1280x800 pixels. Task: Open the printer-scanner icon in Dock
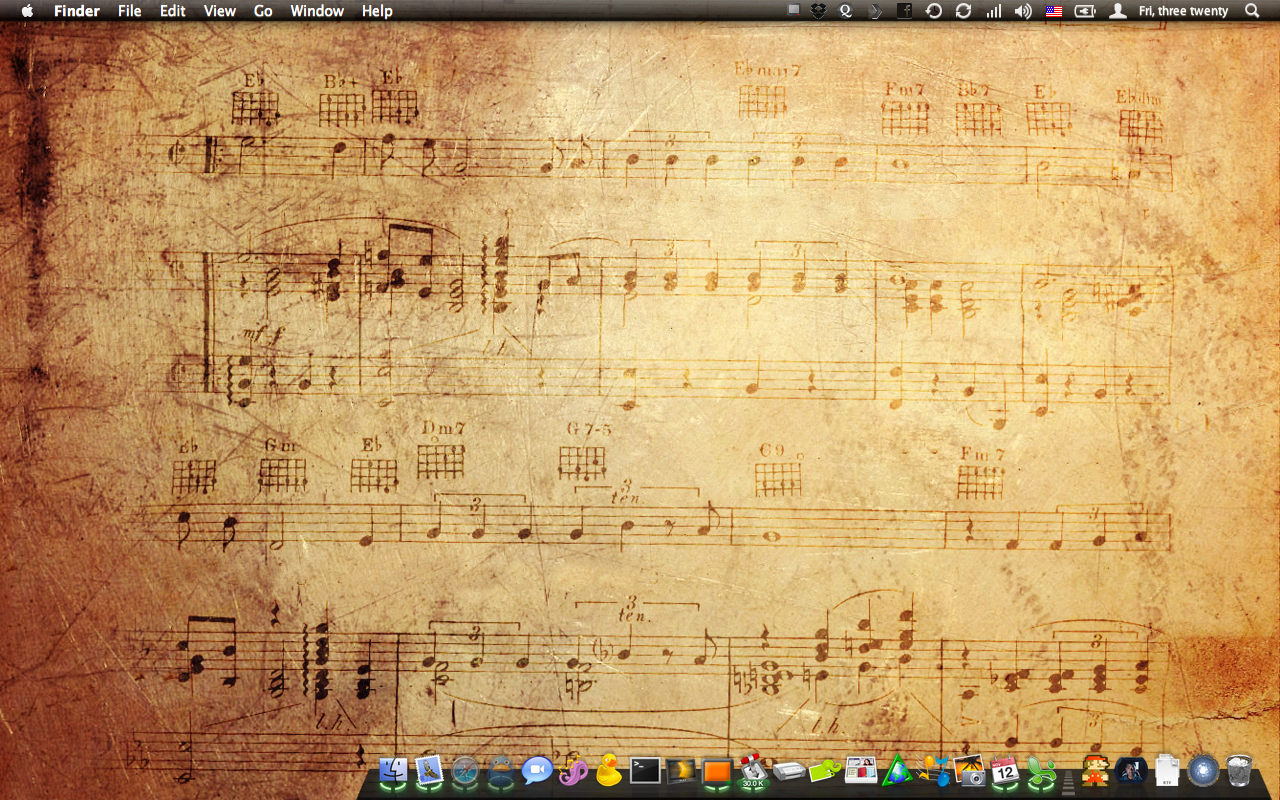pyautogui.click(x=789, y=771)
